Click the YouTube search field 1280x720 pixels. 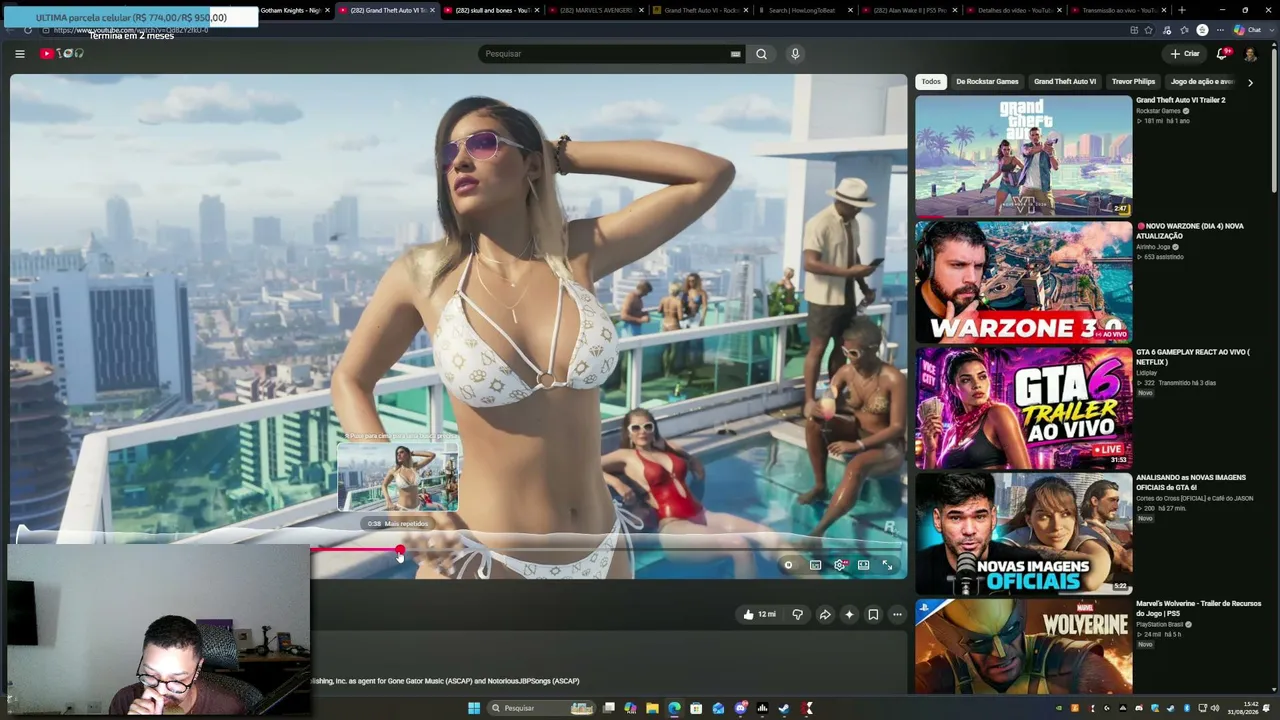click(606, 54)
